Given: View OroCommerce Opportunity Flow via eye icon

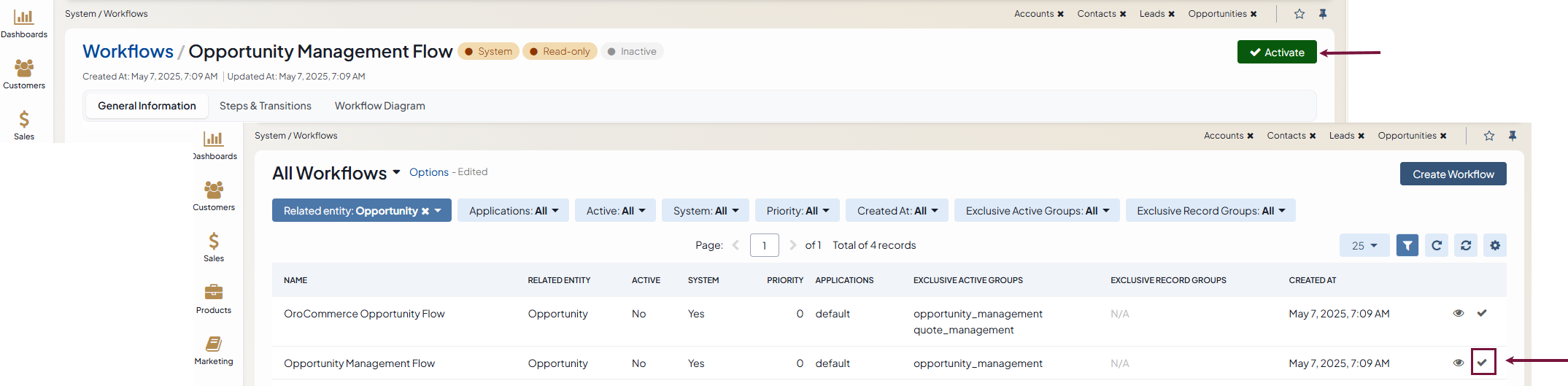Looking at the screenshot, I should (1458, 313).
